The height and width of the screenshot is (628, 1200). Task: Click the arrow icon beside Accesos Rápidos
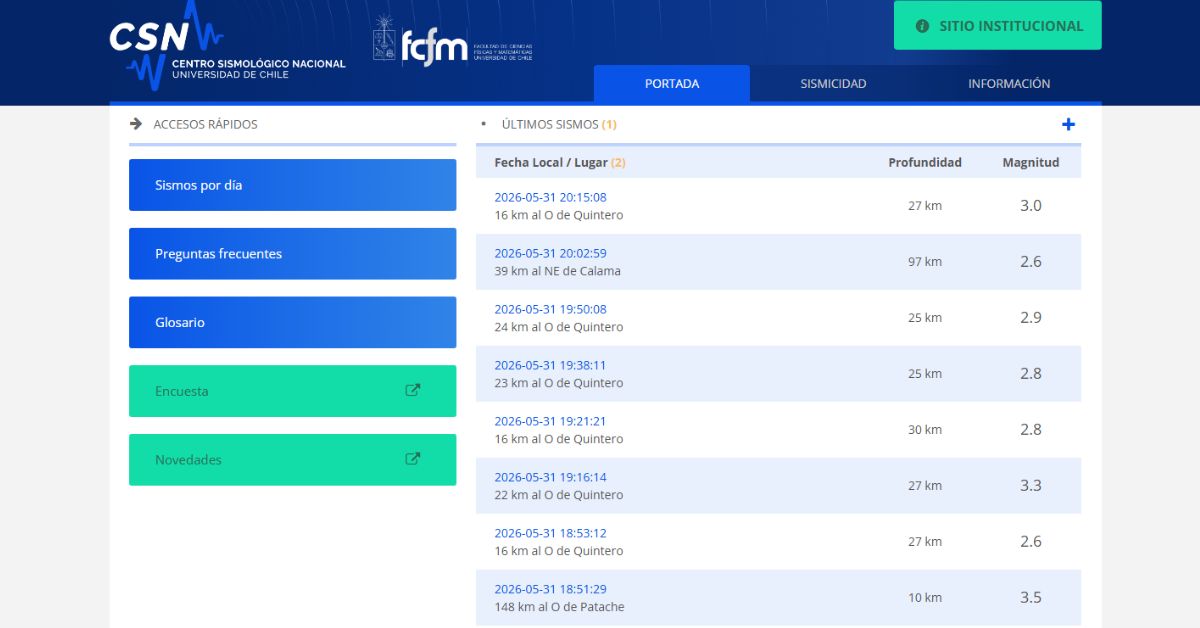(x=136, y=124)
